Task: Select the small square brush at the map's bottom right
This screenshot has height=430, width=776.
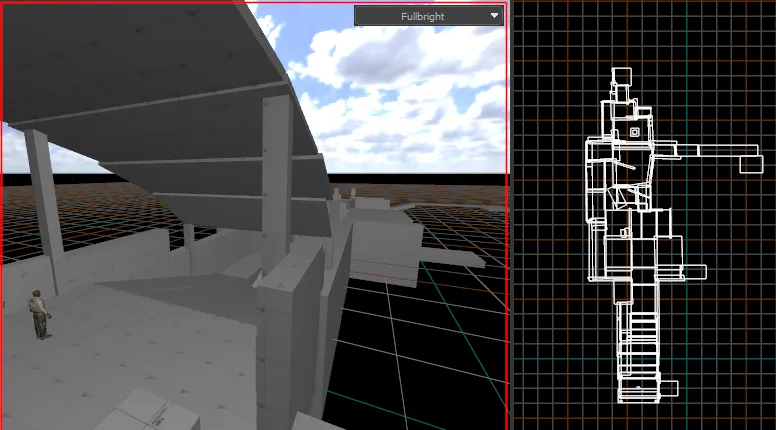Action: (x=670, y=388)
